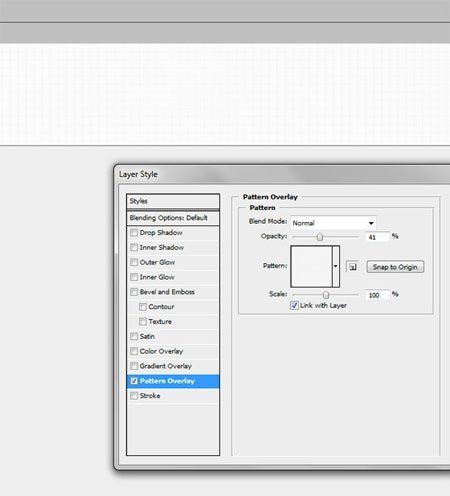This screenshot has height=496, width=450.
Task: Select the Inner Shadow style label
Action: [x=162, y=247]
